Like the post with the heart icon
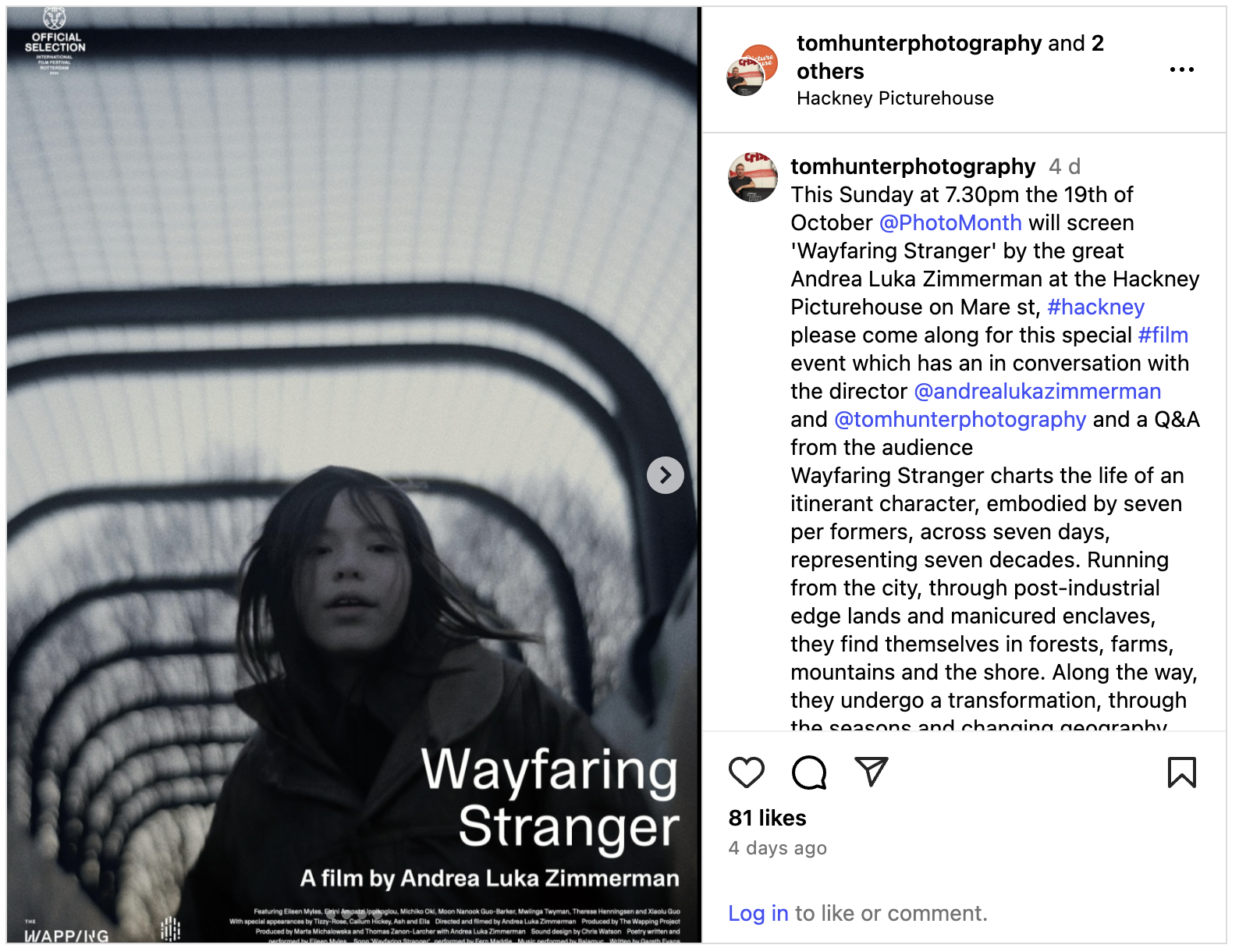Screen dimensions: 1239x952 coord(746,773)
